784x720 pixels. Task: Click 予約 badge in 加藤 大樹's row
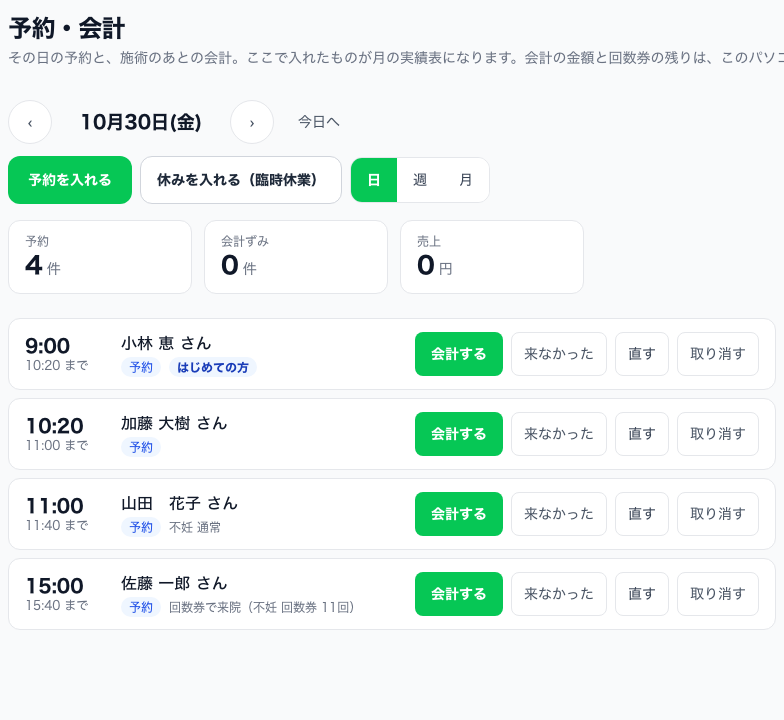pos(141,448)
